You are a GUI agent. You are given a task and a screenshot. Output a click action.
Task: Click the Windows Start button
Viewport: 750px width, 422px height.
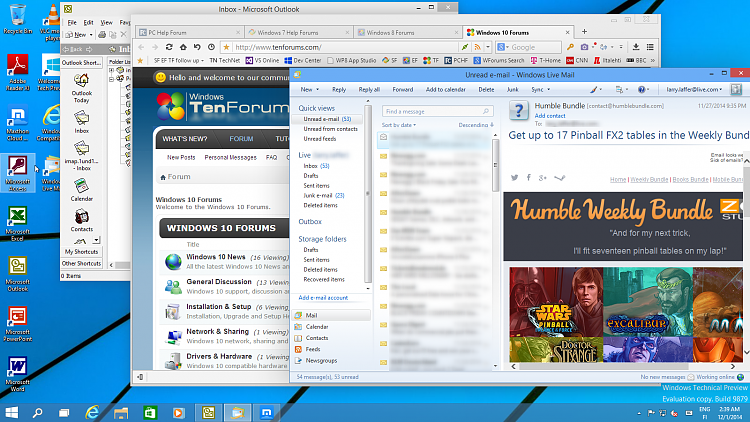[x=11, y=412]
